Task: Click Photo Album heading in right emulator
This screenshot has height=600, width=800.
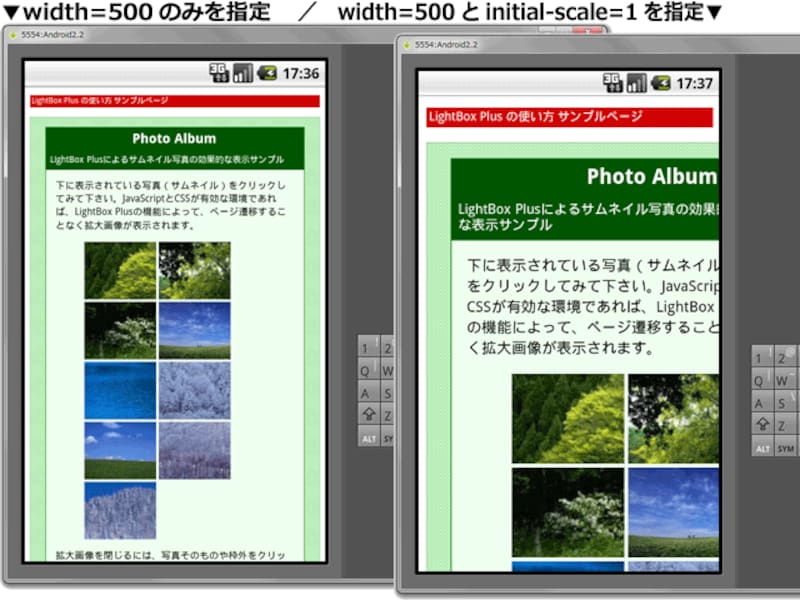Action: point(652,177)
